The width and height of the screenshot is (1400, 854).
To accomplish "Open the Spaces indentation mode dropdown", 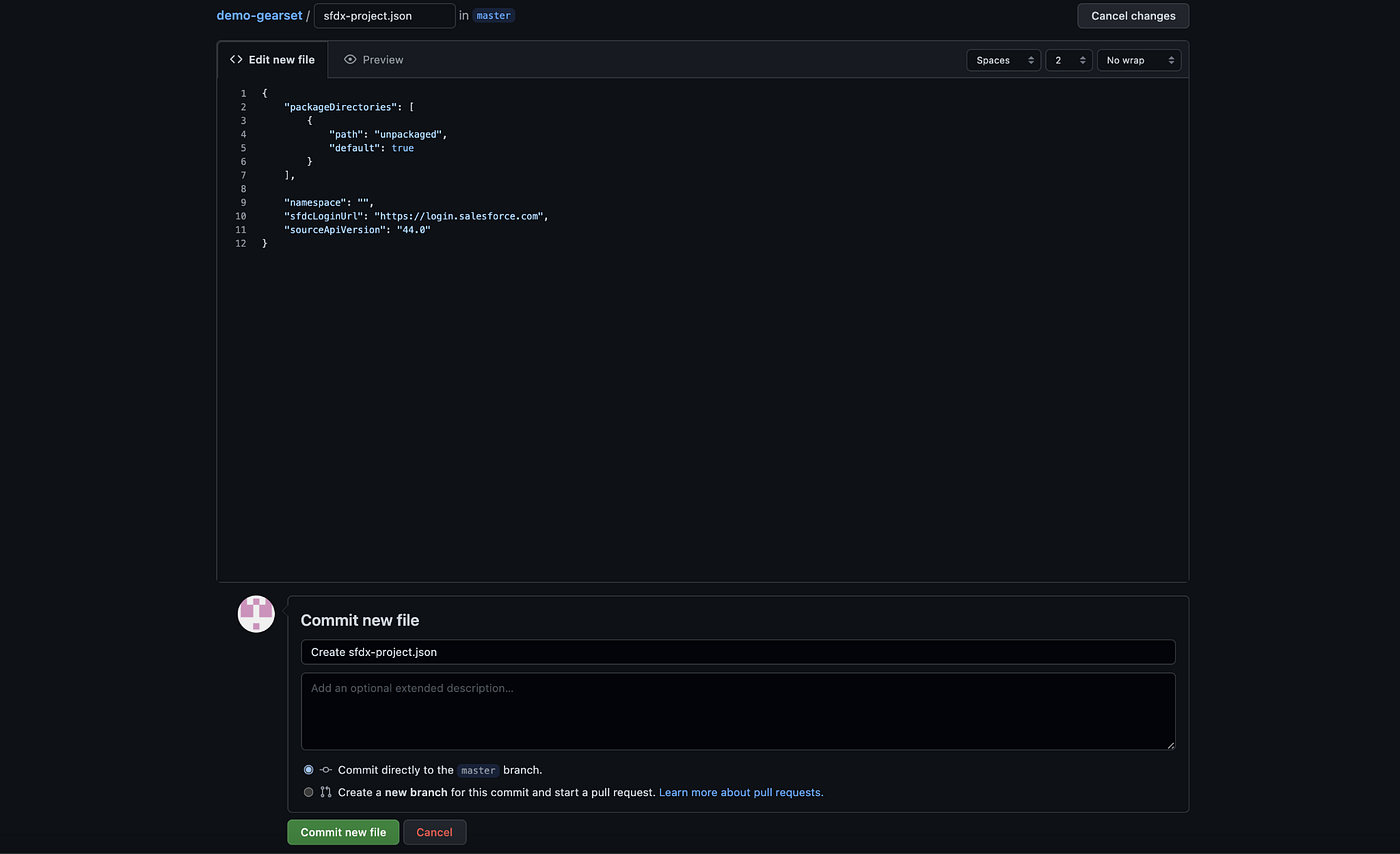I will [x=1003, y=59].
